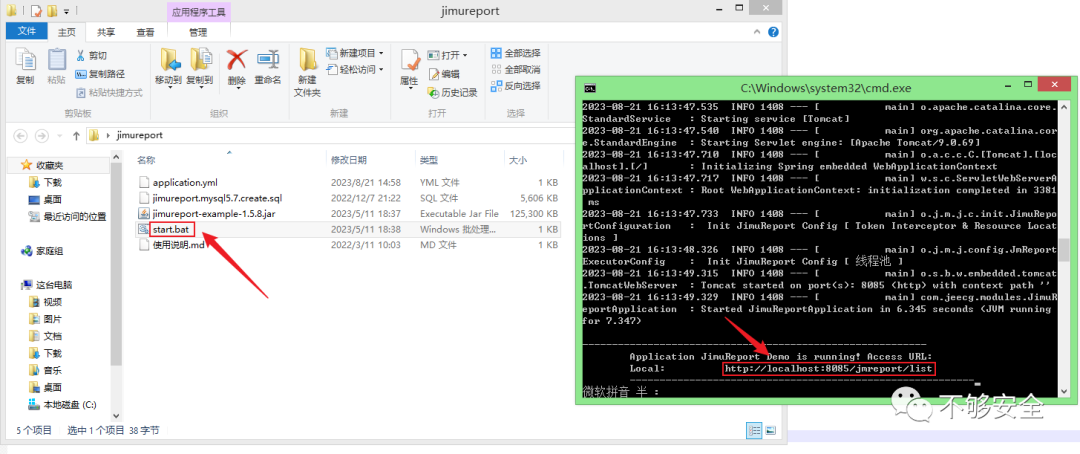The image size is (1080, 454).
Task: Click History (历史记录) in ribbon
Action: [453, 92]
